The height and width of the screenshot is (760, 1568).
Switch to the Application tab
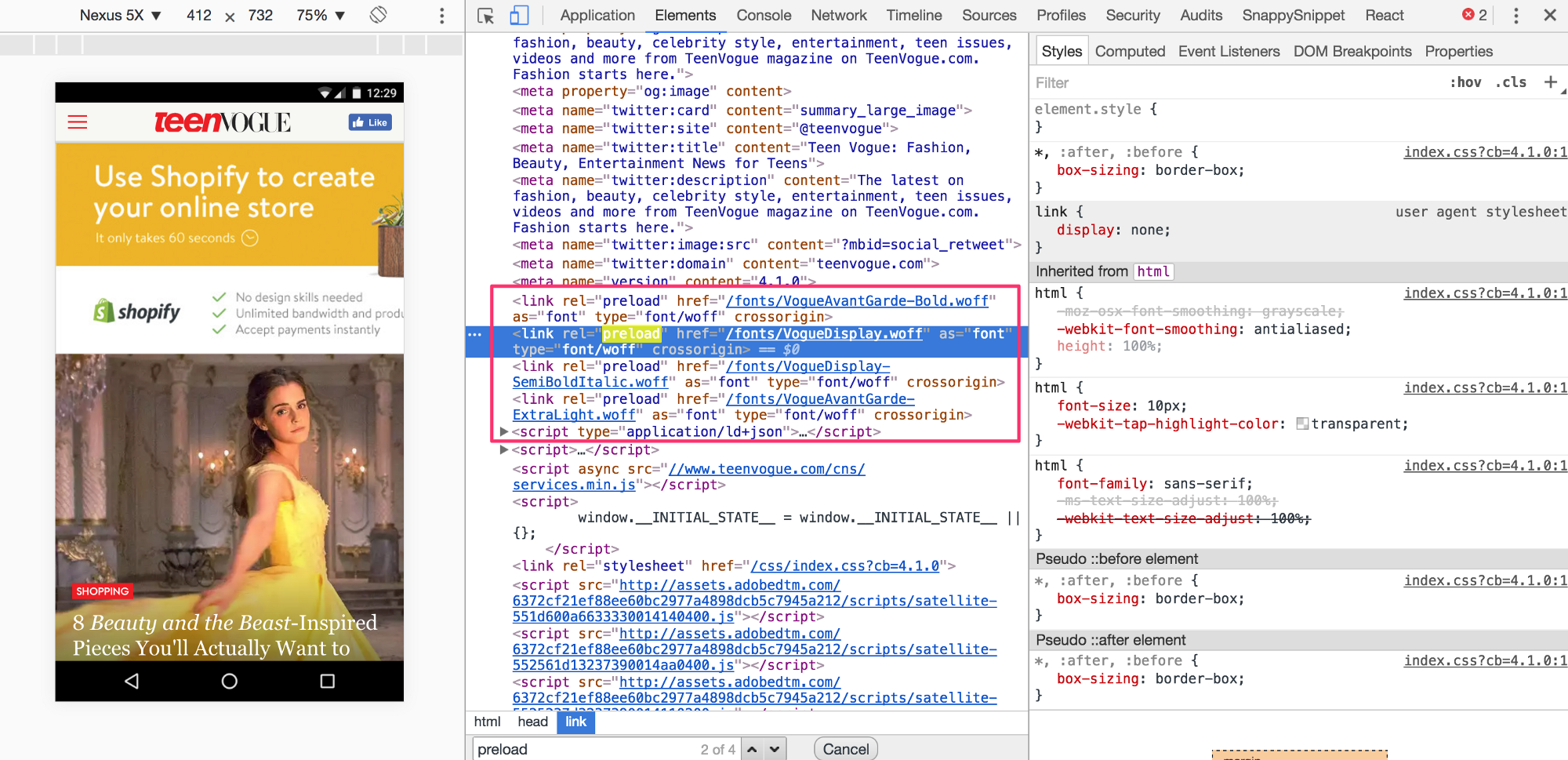[x=597, y=16]
